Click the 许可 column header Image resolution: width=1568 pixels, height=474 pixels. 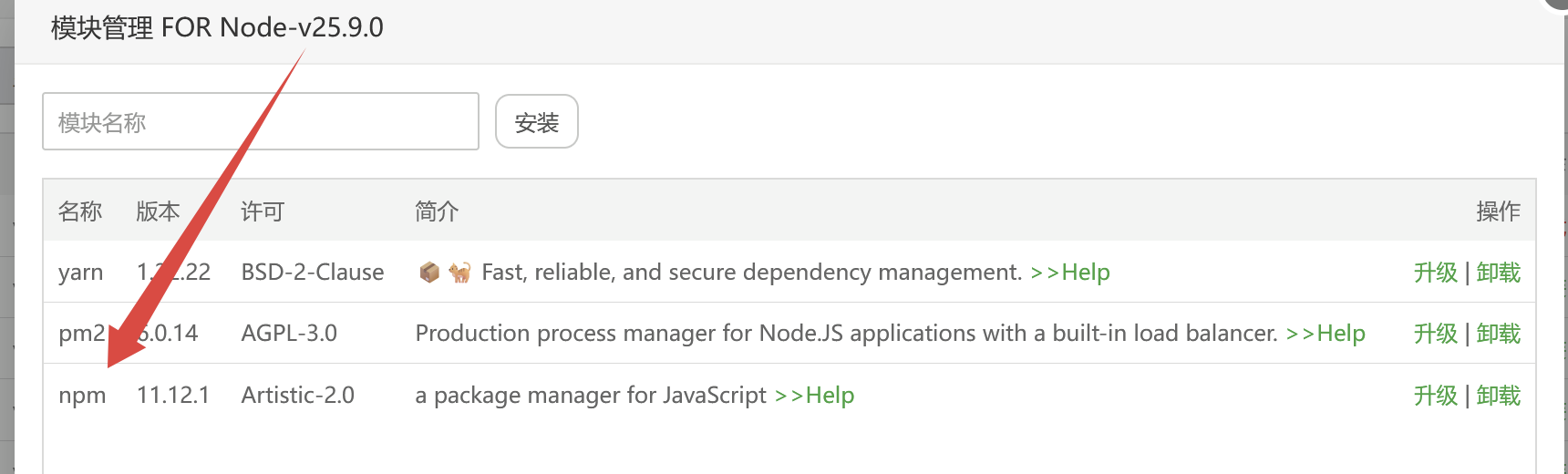pyautogui.click(x=263, y=211)
